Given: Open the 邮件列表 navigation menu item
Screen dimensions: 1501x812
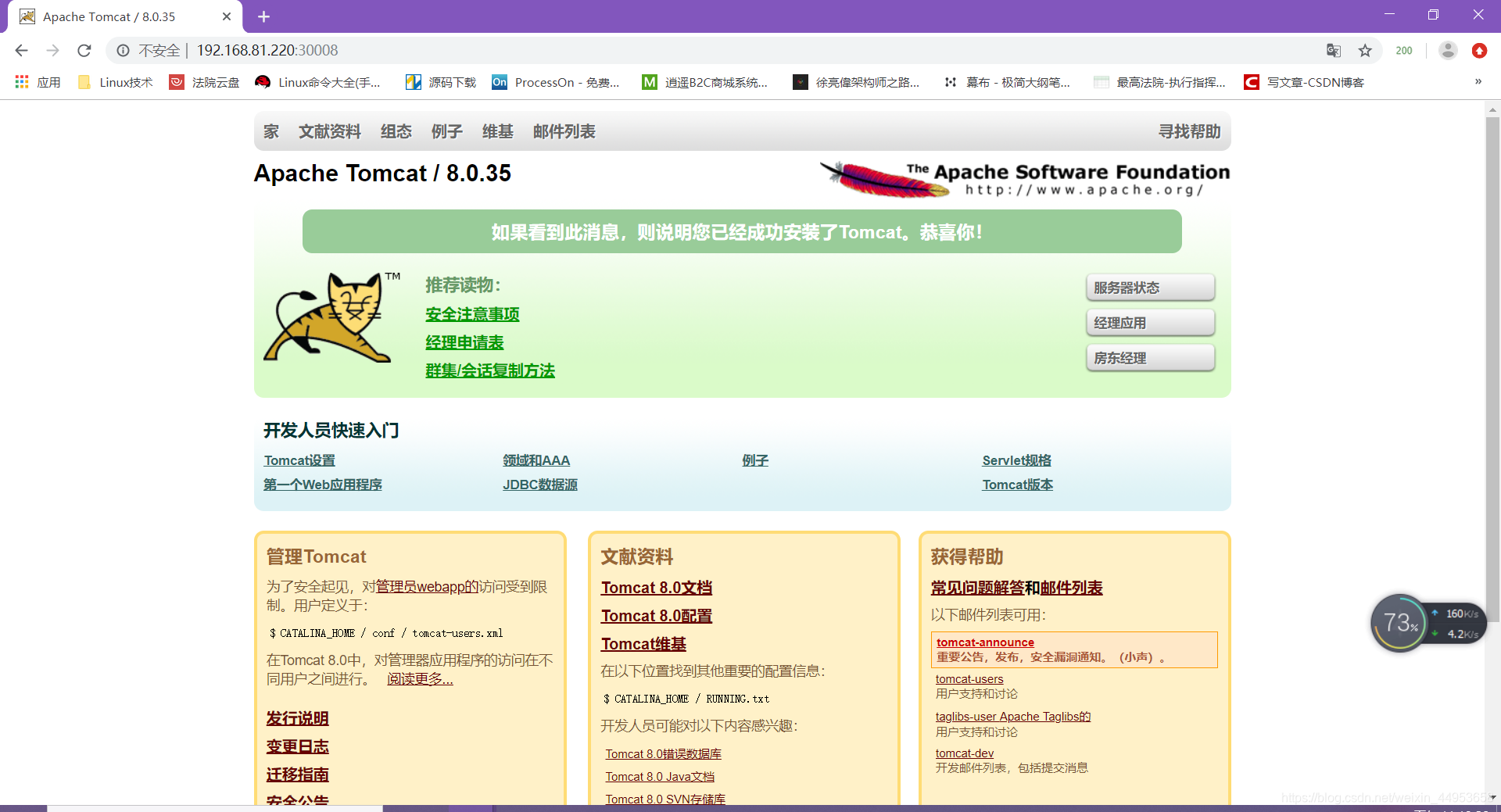Looking at the screenshot, I should pos(564,131).
